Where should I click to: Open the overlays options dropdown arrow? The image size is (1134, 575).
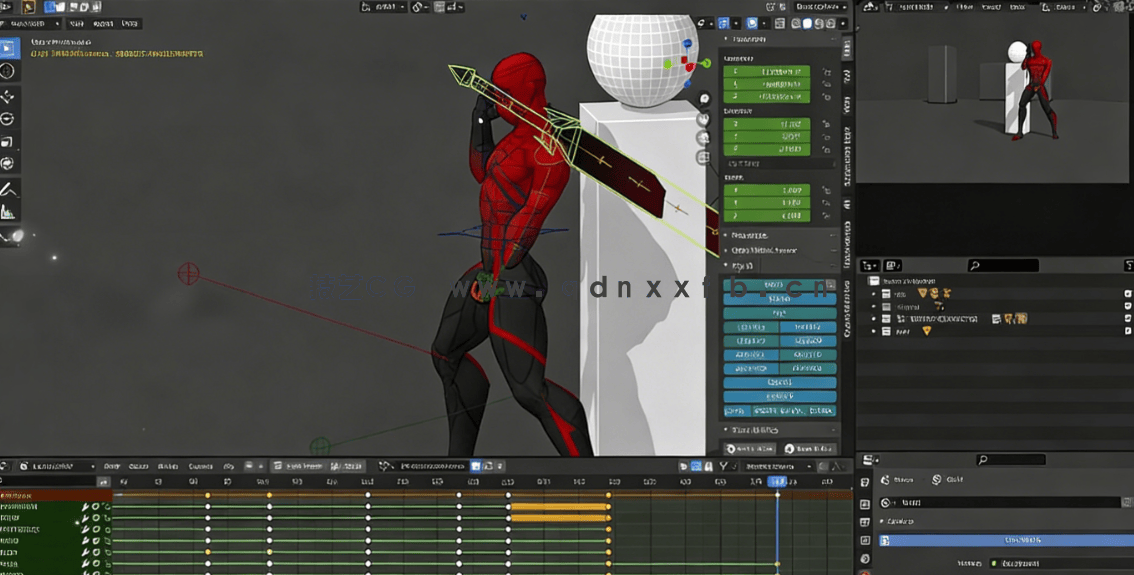coord(764,24)
